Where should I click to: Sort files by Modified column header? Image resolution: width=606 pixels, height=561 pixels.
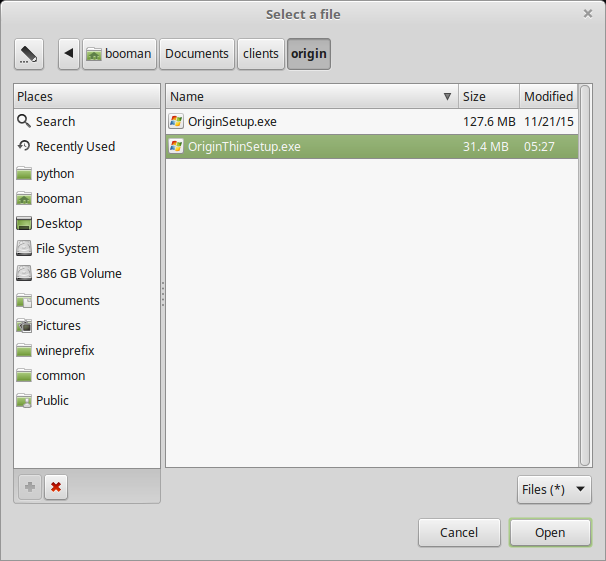548,96
